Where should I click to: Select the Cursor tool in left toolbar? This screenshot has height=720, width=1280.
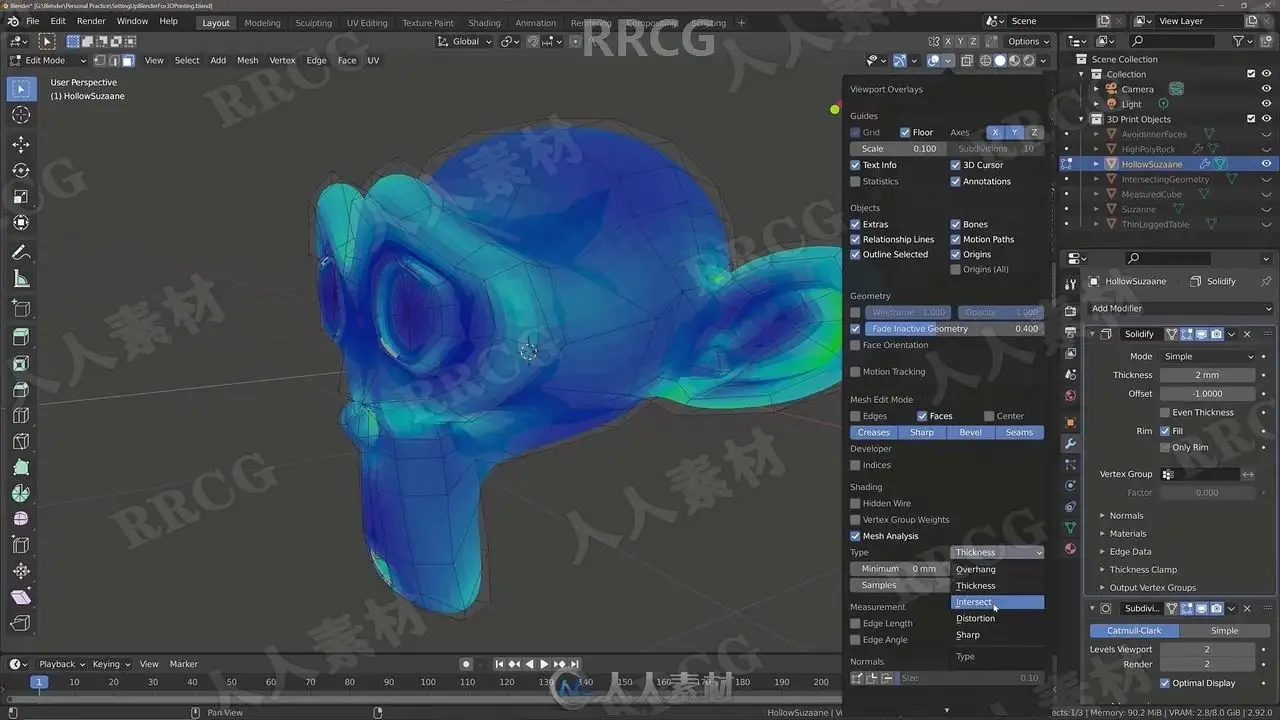tap(21, 115)
